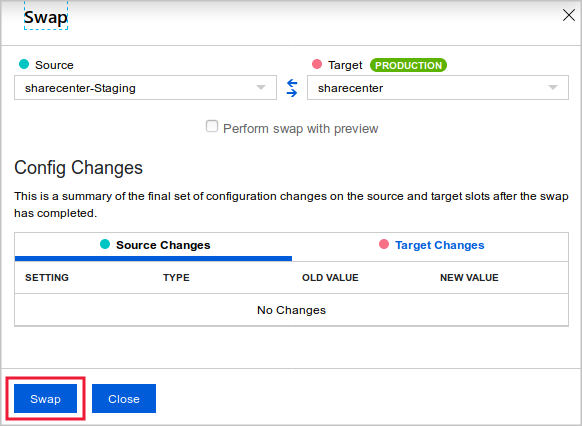The image size is (582, 426).
Task: Click the No Changes table row
Action: tap(291, 310)
